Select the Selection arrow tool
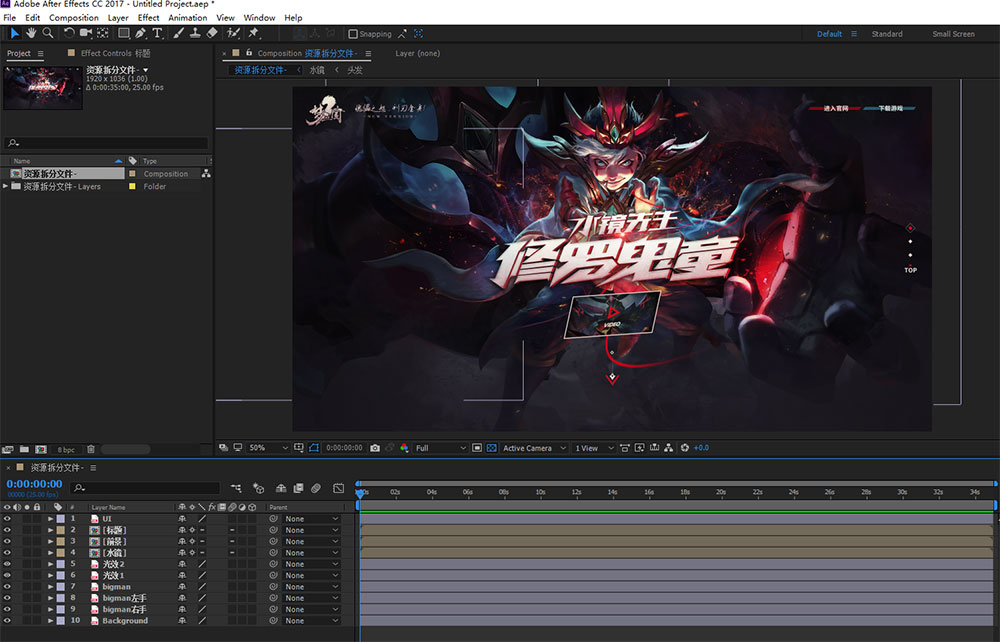The width and height of the screenshot is (1000, 642). tap(15, 33)
